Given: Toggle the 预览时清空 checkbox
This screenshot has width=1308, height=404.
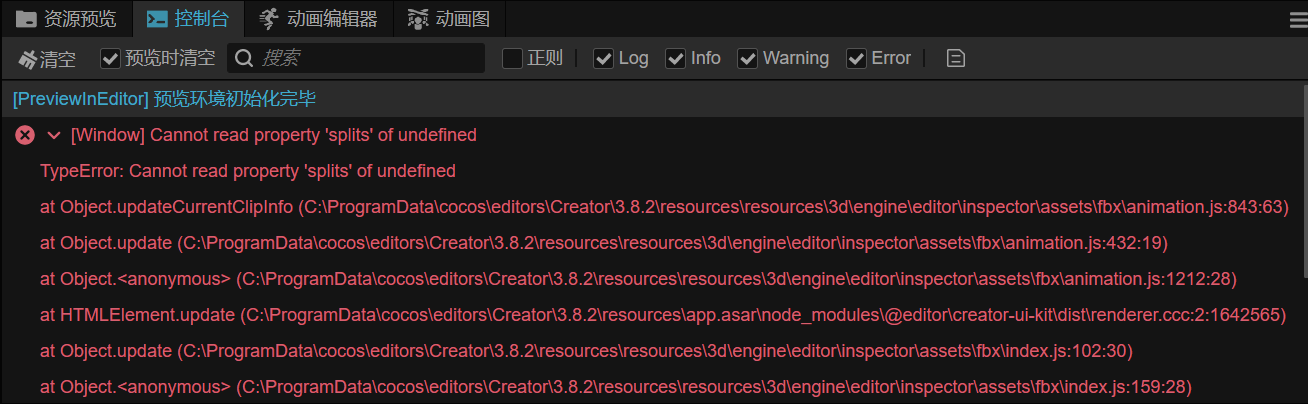Looking at the screenshot, I should pyautogui.click(x=110, y=58).
